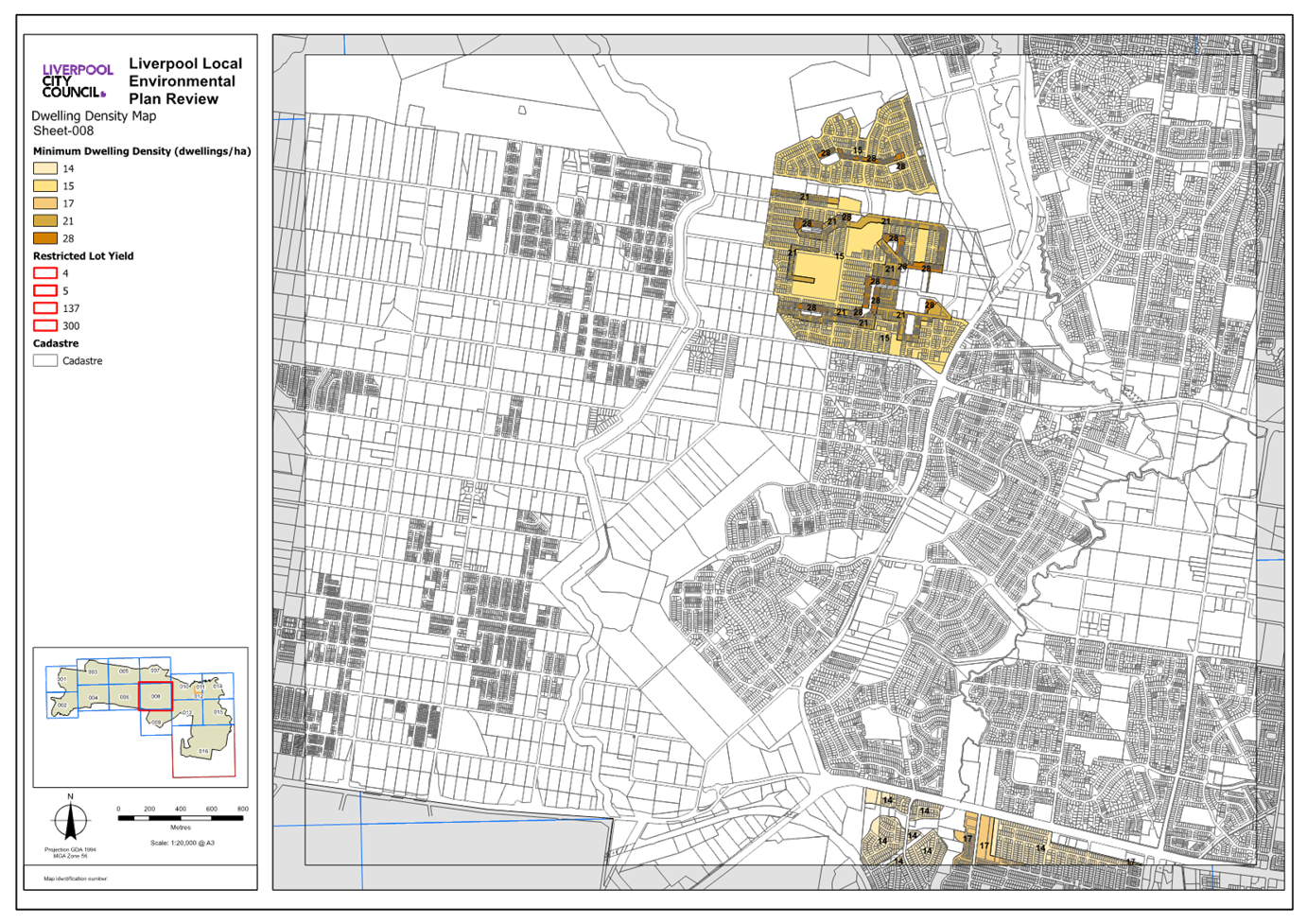This screenshot has width=1307, height=924.
Task: Select sheet tile 001 in the index map
Action: tap(61, 679)
